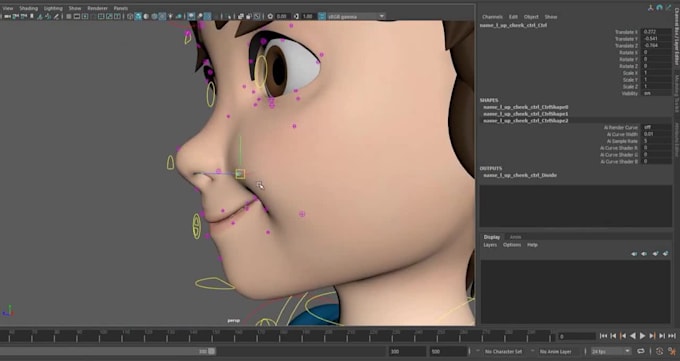Toggle the auto keyframe icon
This screenshot has height=361, width=680.
coord(660,351)
